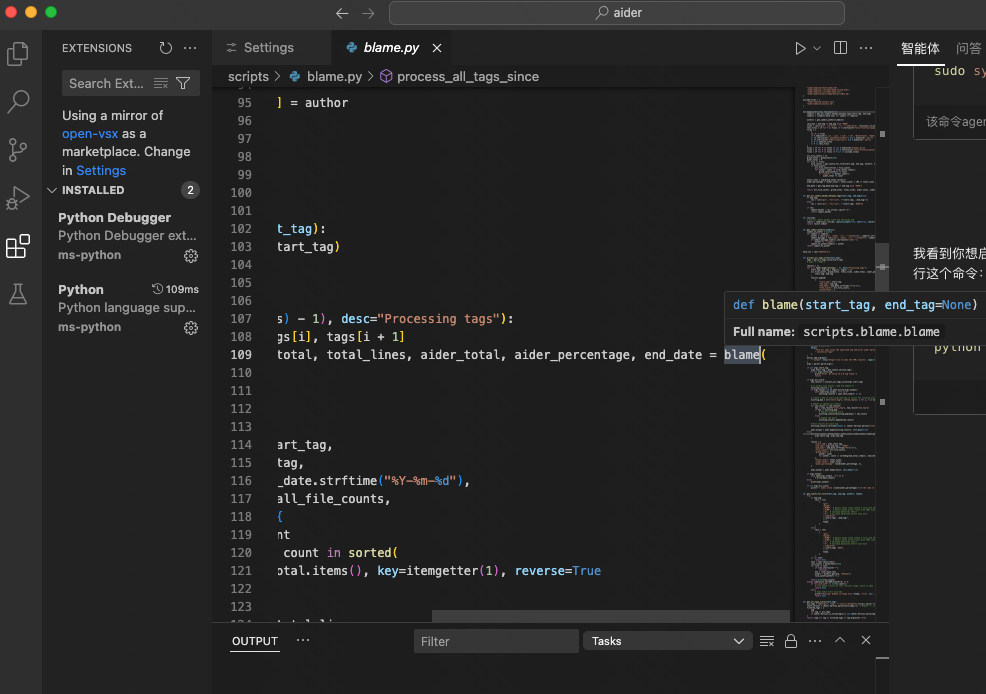Select the Python Debugger extension

click(x=128, y=236)
